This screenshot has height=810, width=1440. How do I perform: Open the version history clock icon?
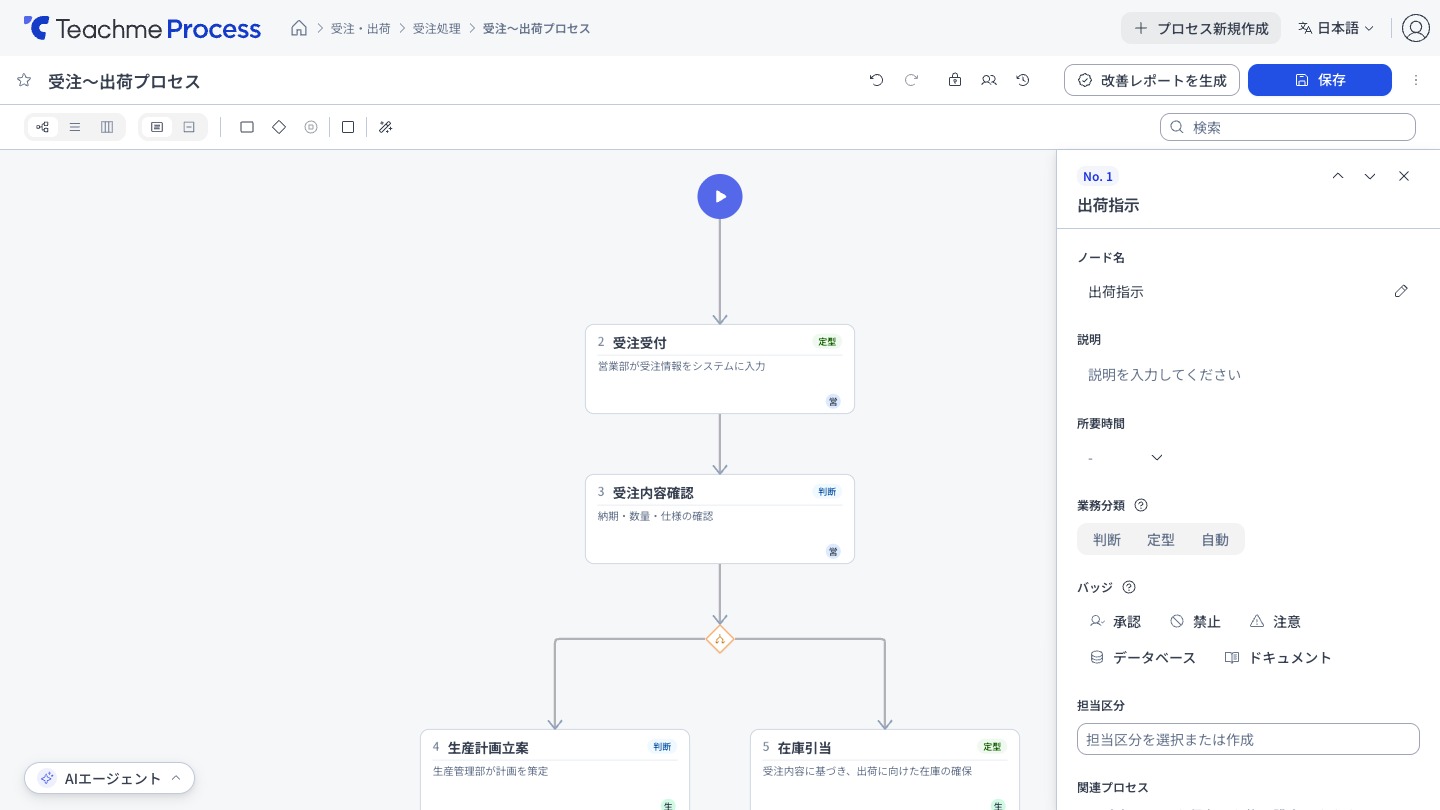1023,80
